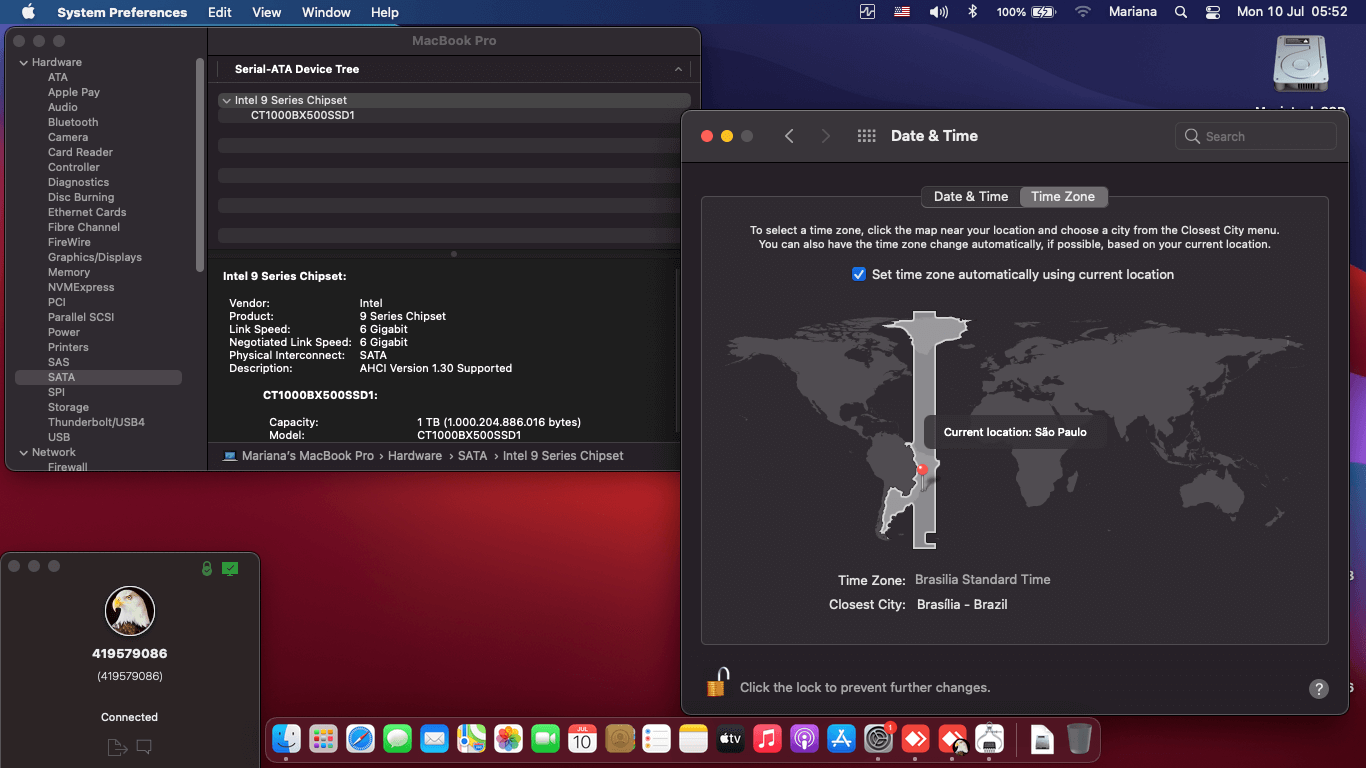Collapse the Hardware section in sidebar
The image size is (1366, 768).
(24, 62)
